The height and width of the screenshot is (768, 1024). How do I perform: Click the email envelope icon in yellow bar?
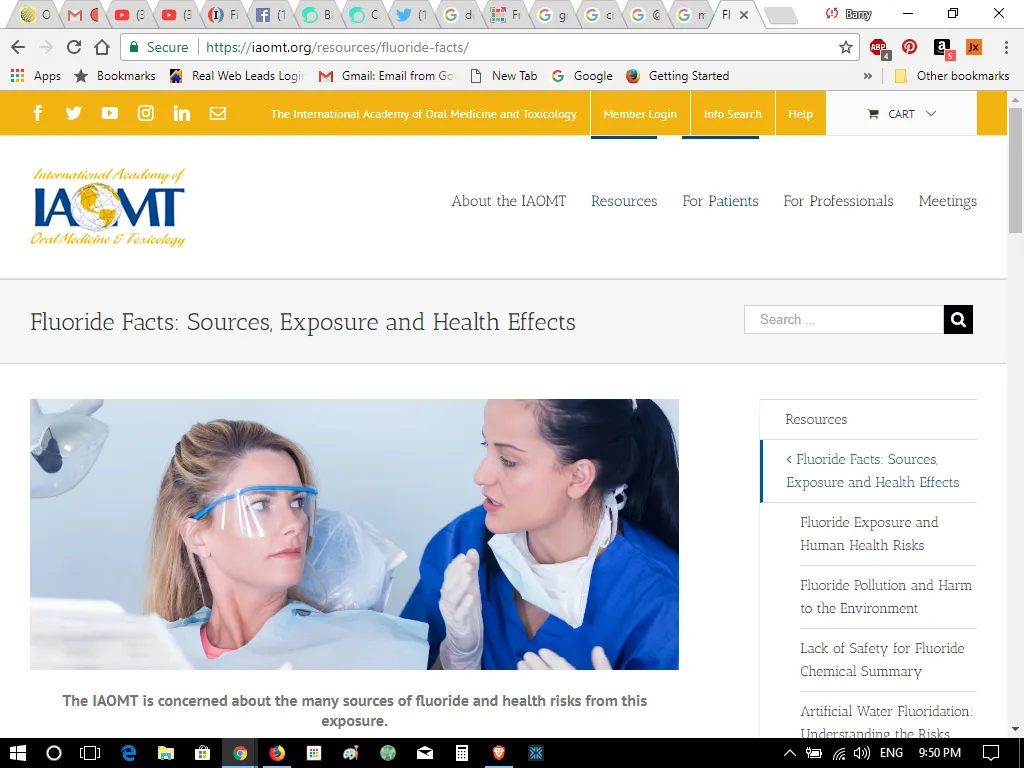(217, 114)
